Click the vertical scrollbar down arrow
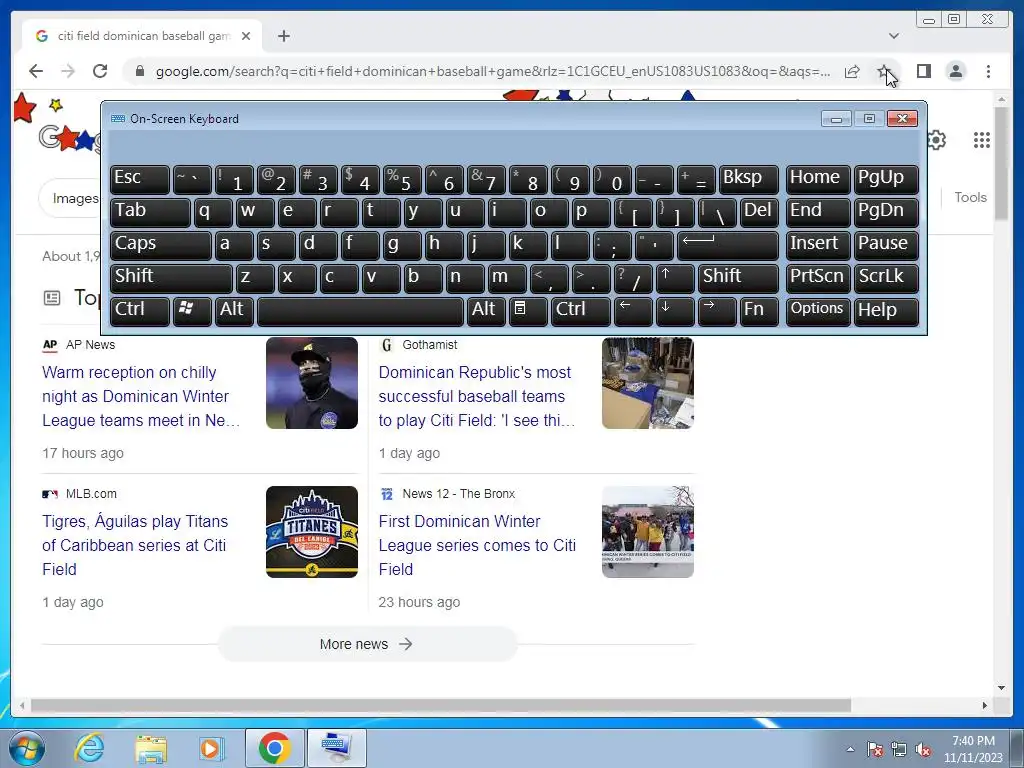The width and height of the screenshot is (1024, 768). click(x=1001, y=688)
